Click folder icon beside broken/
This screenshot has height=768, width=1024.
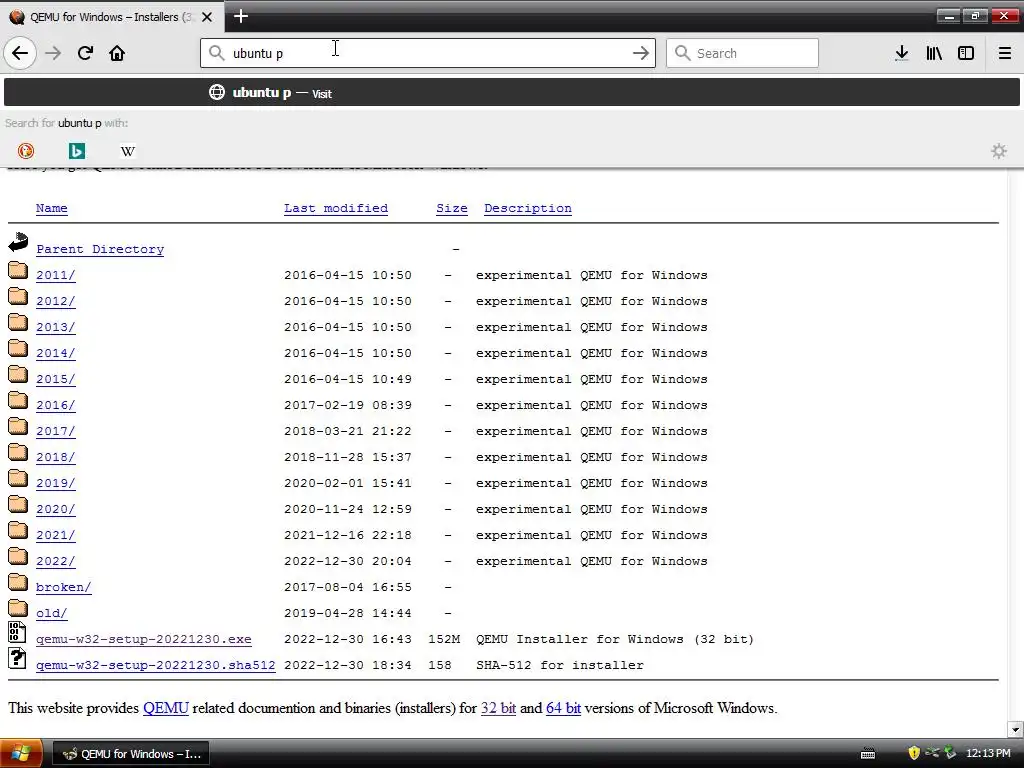click(x=18, y=583)
